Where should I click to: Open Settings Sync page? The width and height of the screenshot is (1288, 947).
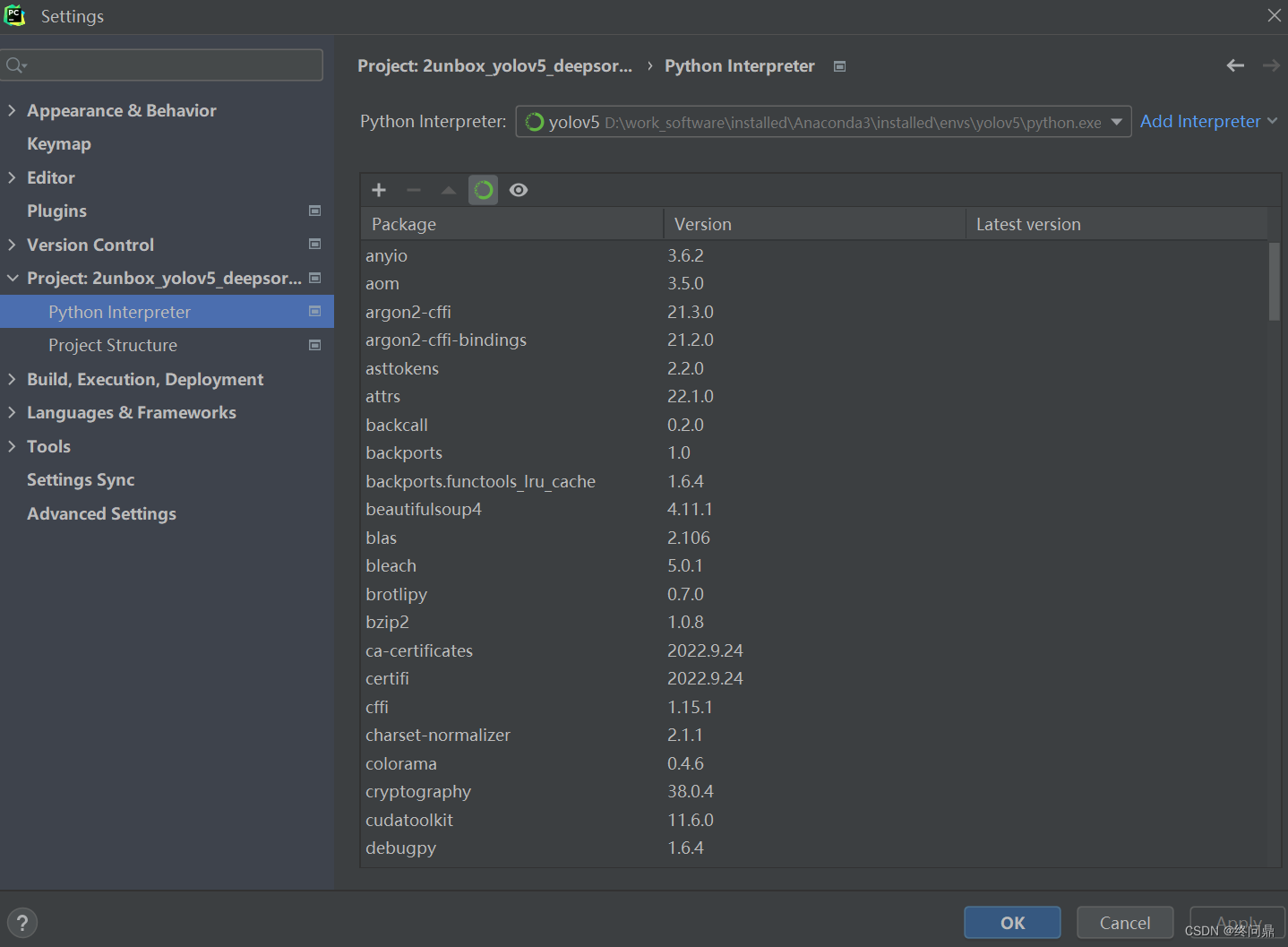81,480
